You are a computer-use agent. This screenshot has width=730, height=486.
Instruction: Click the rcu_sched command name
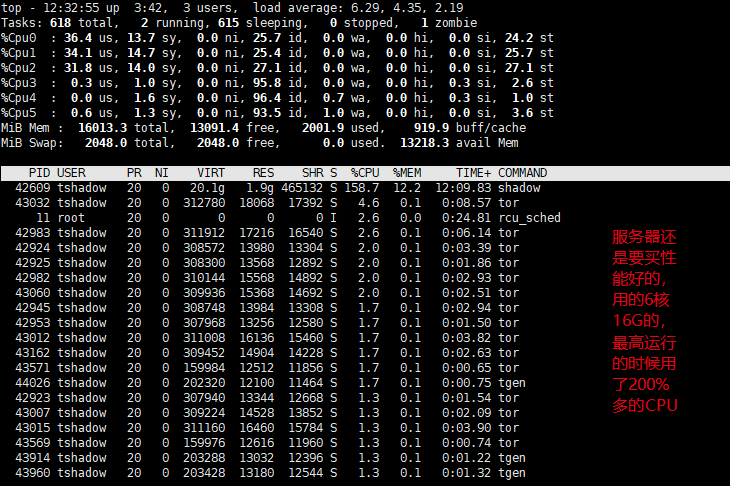pyautogui.click(x=529, y=218)
